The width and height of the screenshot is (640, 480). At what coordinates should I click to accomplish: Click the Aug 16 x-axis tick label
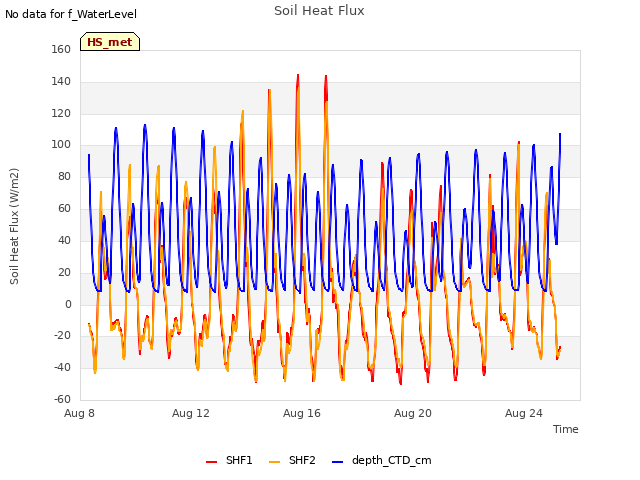(302, 413)
